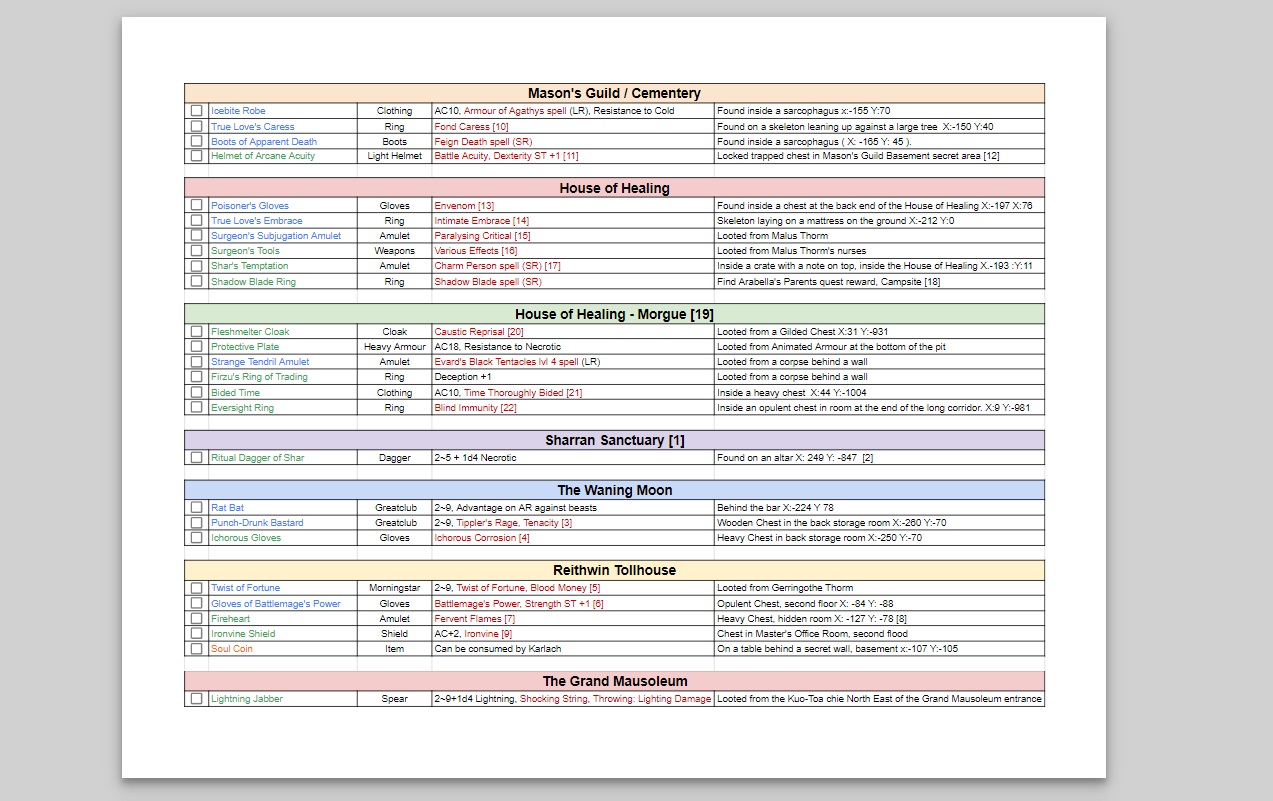Viewport: 1273px width, 801px height.
Task: Open the Bided Time link
Action: click(235, 393)
